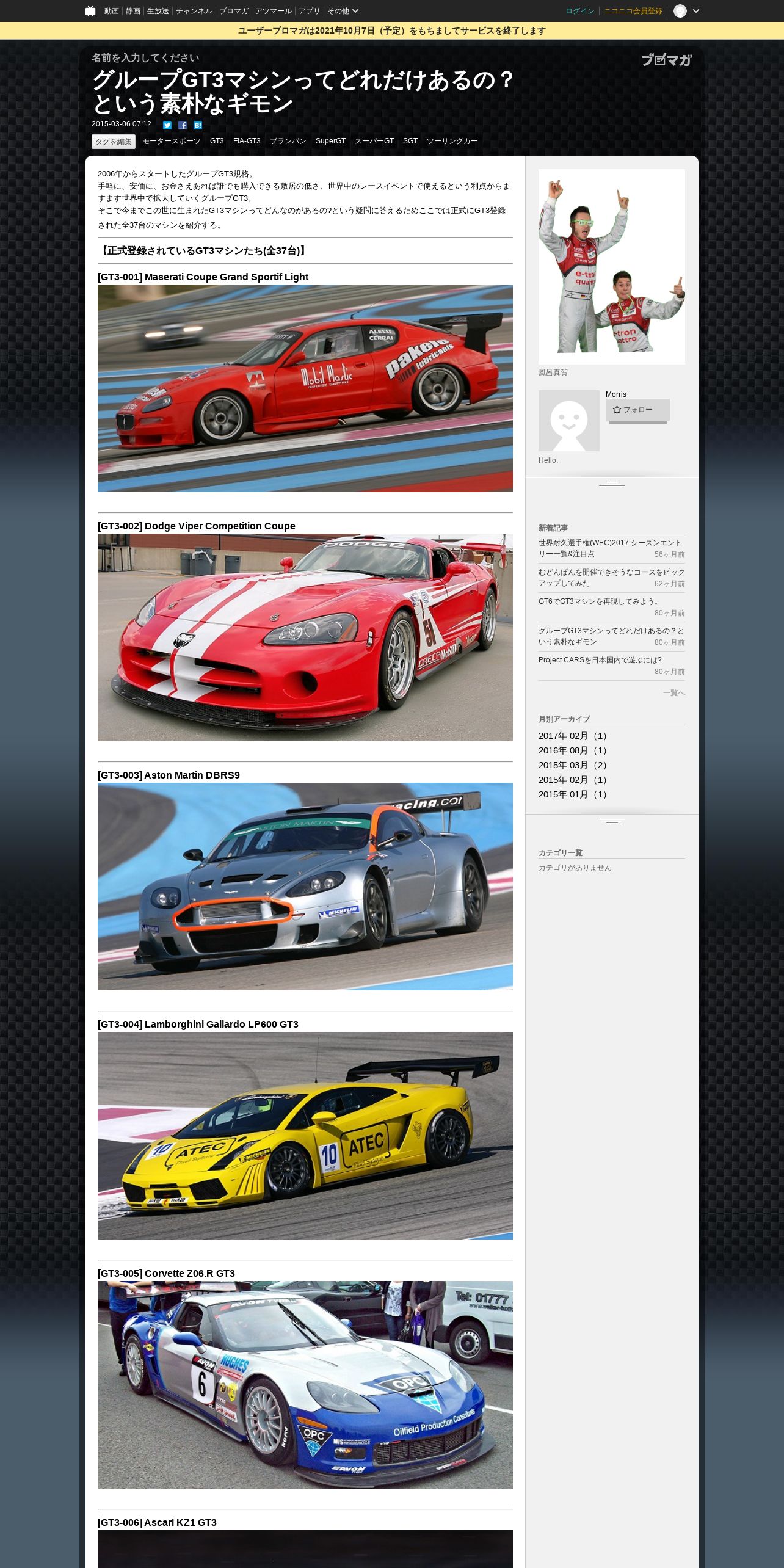Open the Corvette Z06.R GT3 photo

[x=305, y=1385]
